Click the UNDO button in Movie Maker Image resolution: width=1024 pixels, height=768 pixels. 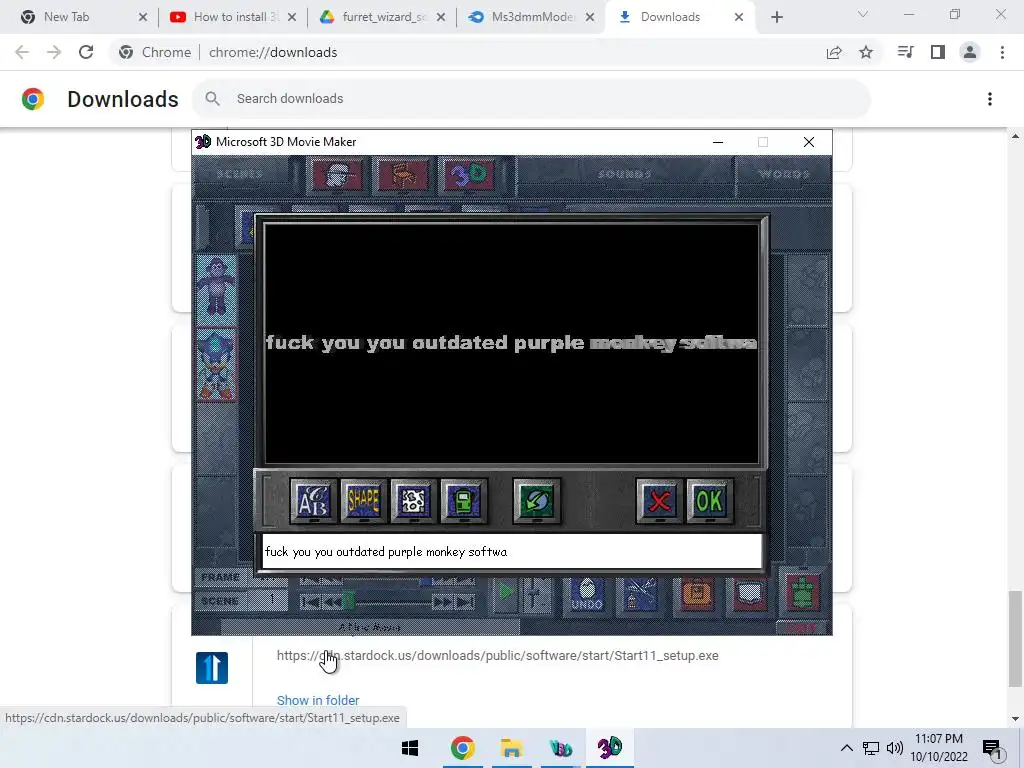[586, 594]
